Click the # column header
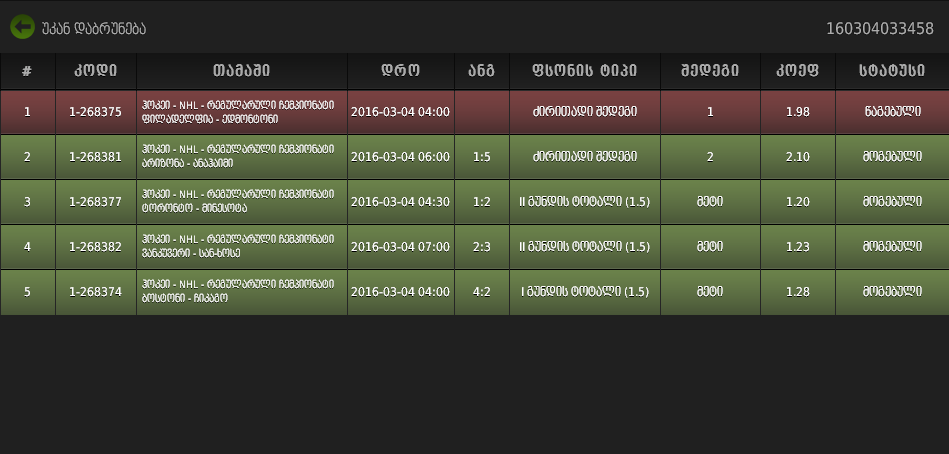Viewport: 949px width, 454px height. (x=27, y=71)
